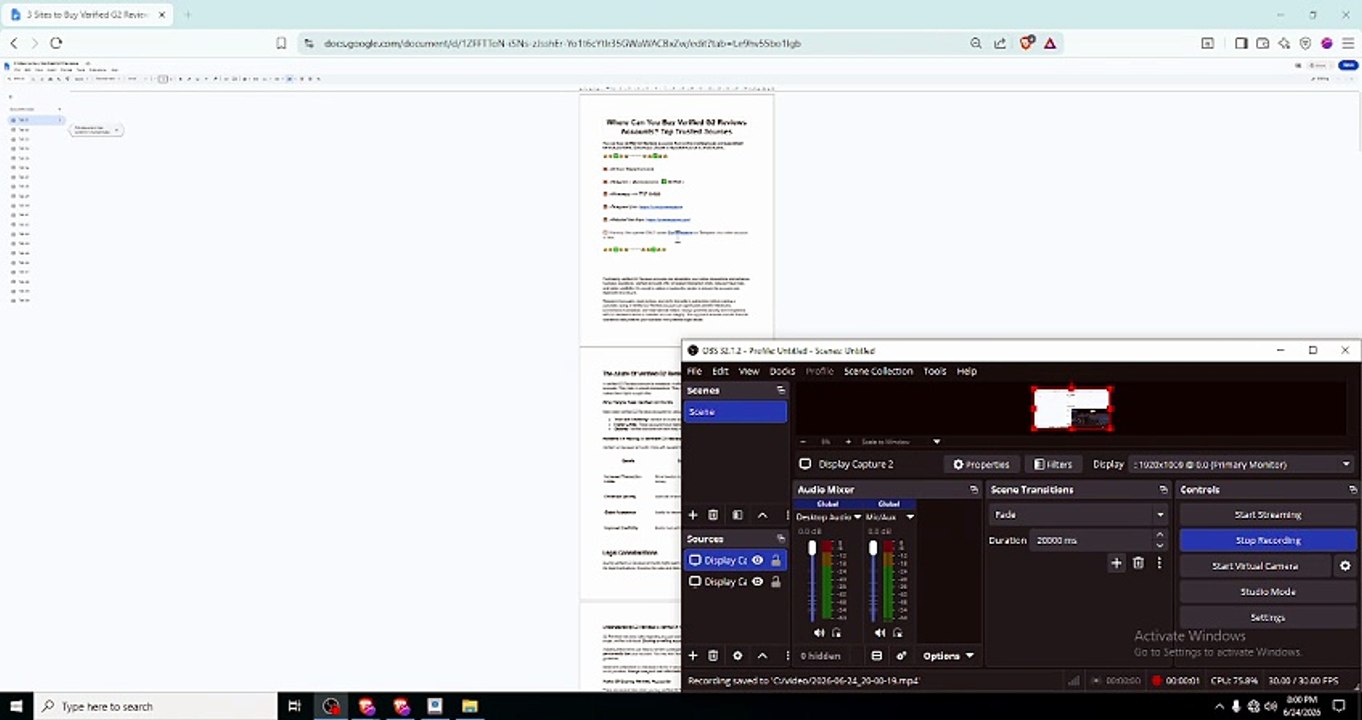Open the OBS Tools menu
The height and width of the screenshot is (720, 1362).
coord(935,371)
